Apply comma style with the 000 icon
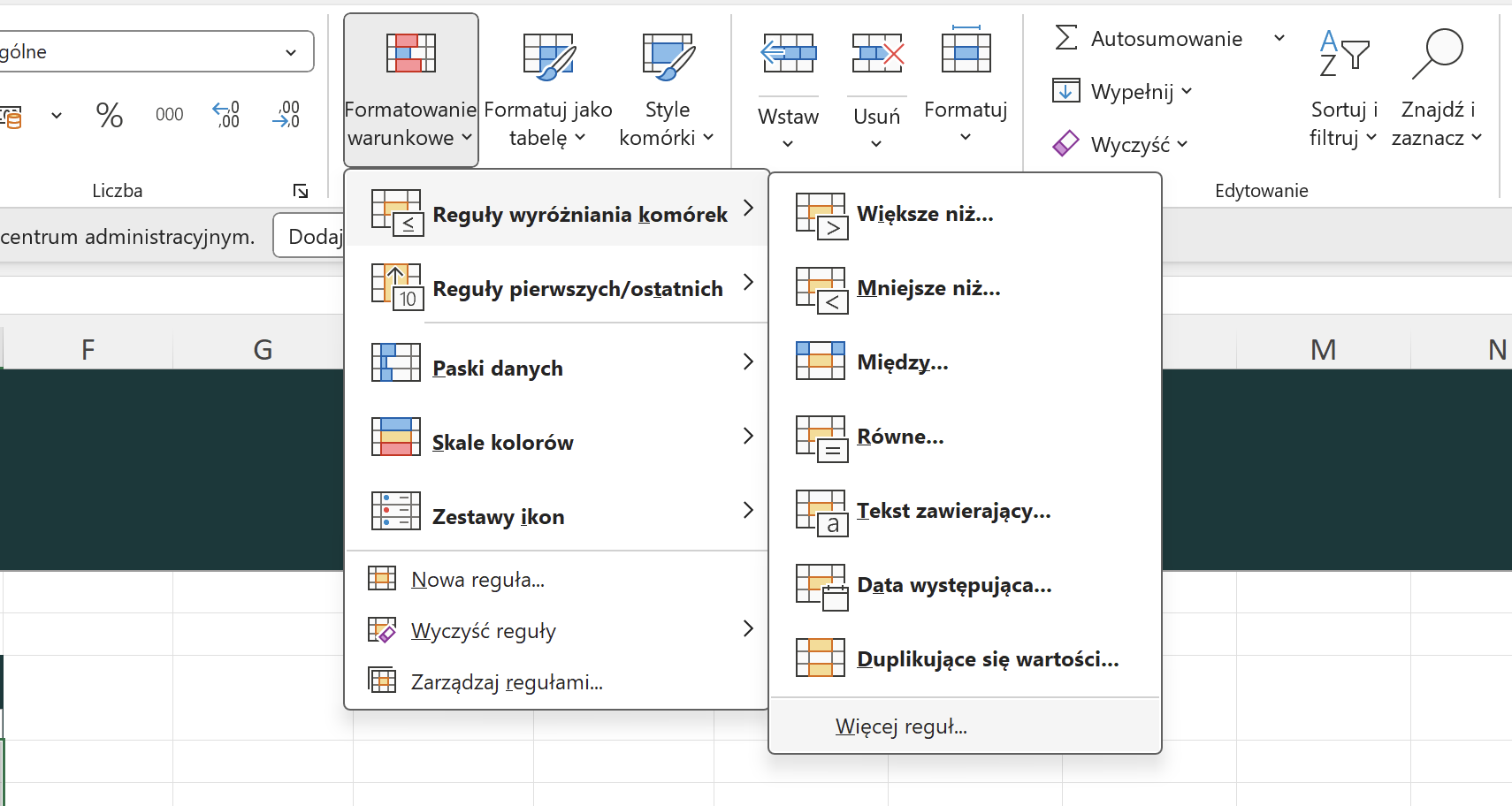Viewport: 1512px width, 806px height. pyautogui.click(x=169, y=114)
